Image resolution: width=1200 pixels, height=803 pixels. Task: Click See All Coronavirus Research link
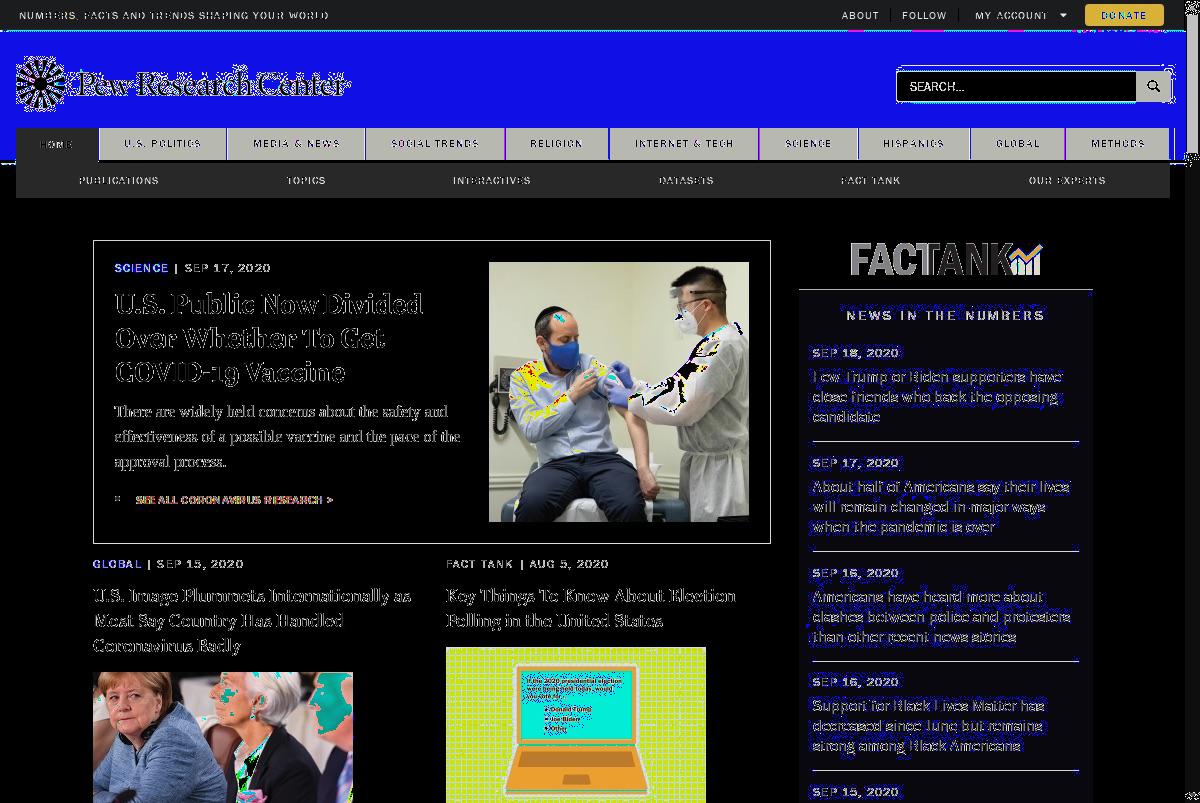tap(234, 500)
